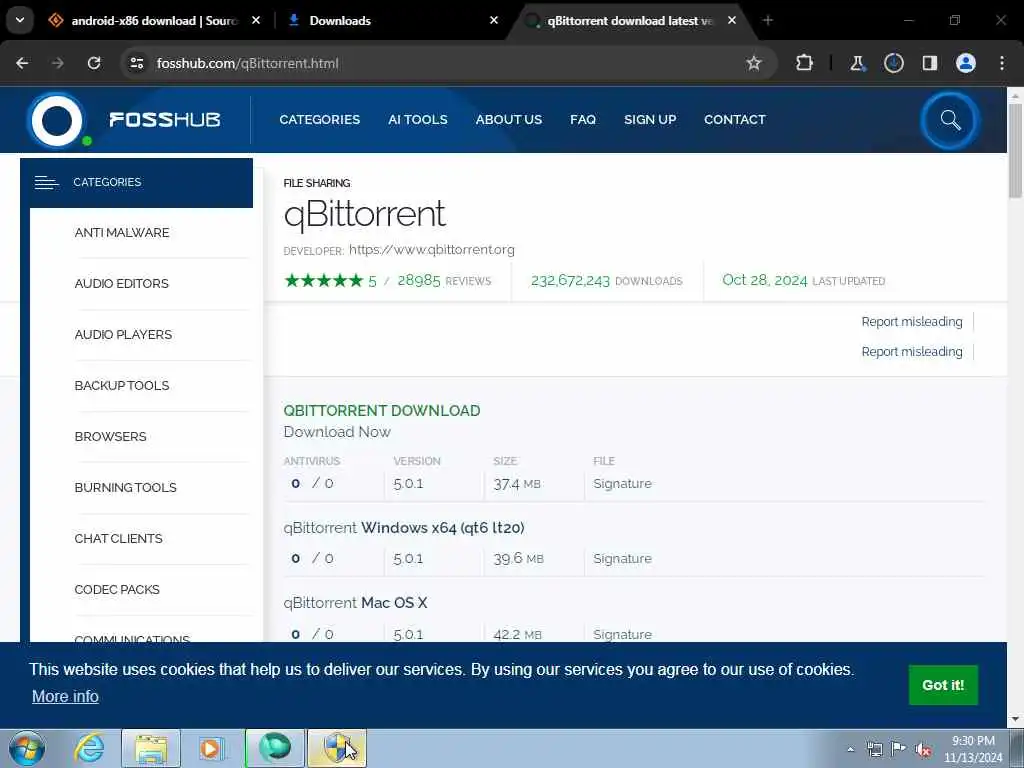Open BACKUP TOOLS category
The height and width of the screenshot is (768, 1024).
tap(121, 385)
